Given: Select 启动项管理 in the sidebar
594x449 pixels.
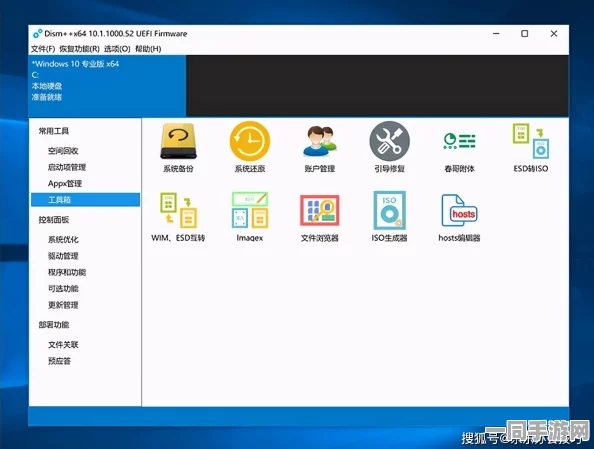Looking at the screenshot, I should (67, 167).
